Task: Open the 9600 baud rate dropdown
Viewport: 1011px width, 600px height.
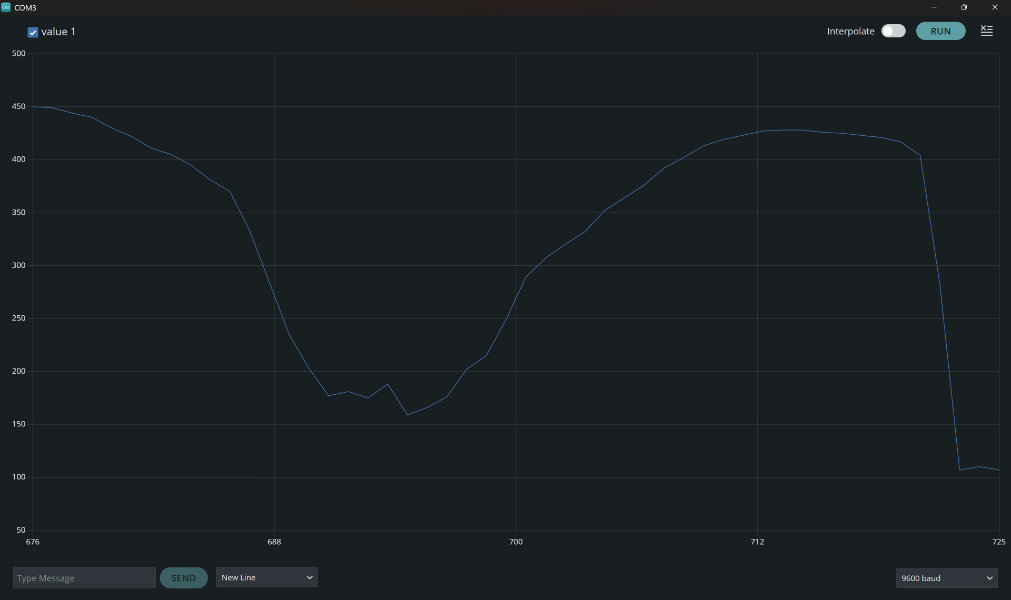Action: (x=947, y=577)
